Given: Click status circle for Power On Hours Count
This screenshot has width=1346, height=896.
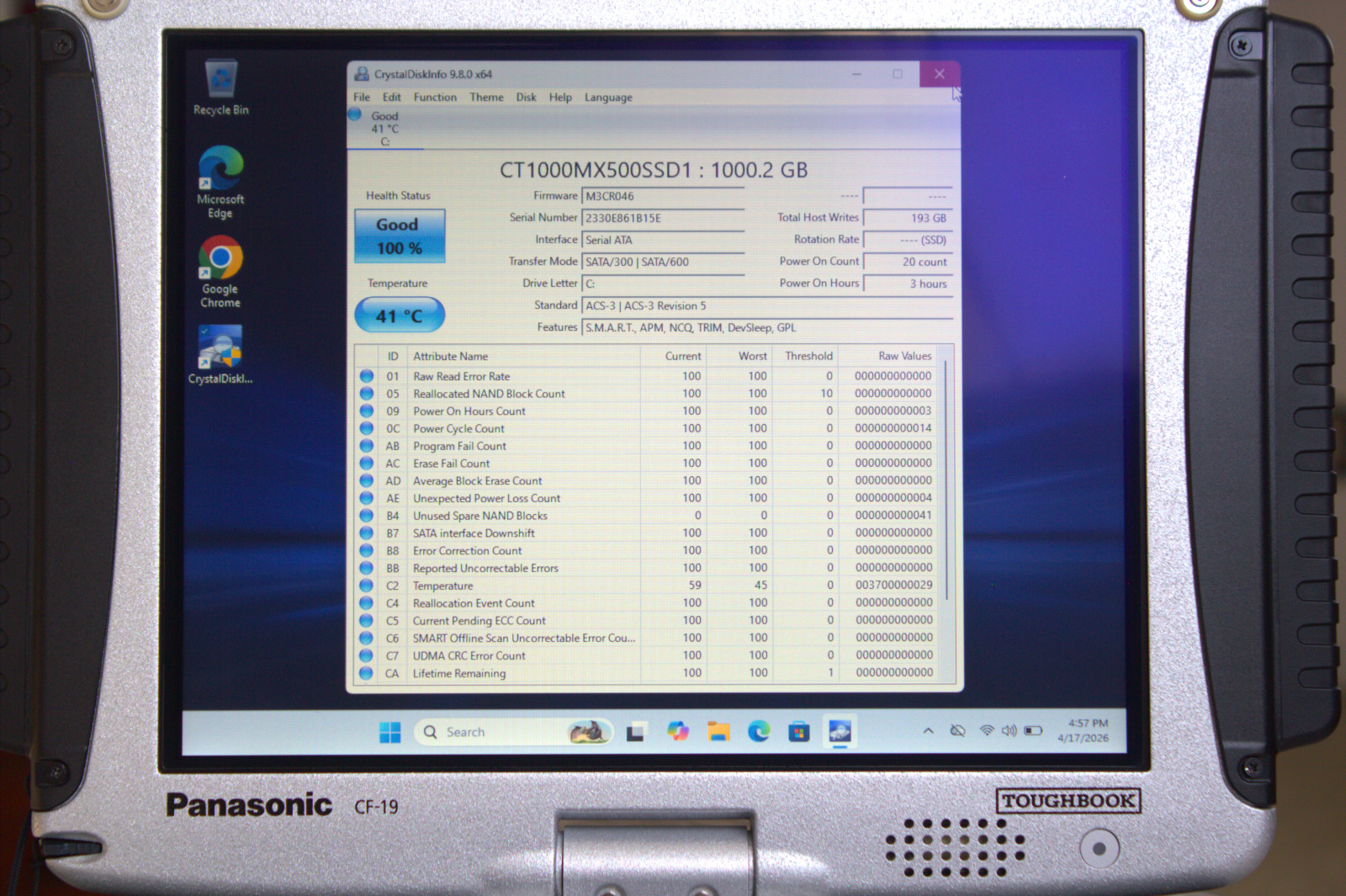Looking at the screenshot, I should [x=367, y=411].
